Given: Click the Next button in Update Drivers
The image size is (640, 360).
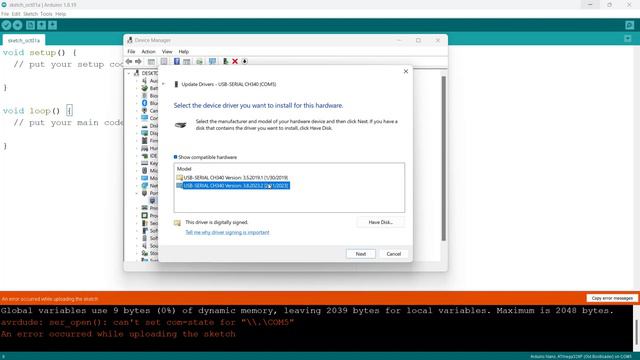Looking at the screenshot, I should tap(361, 254).
